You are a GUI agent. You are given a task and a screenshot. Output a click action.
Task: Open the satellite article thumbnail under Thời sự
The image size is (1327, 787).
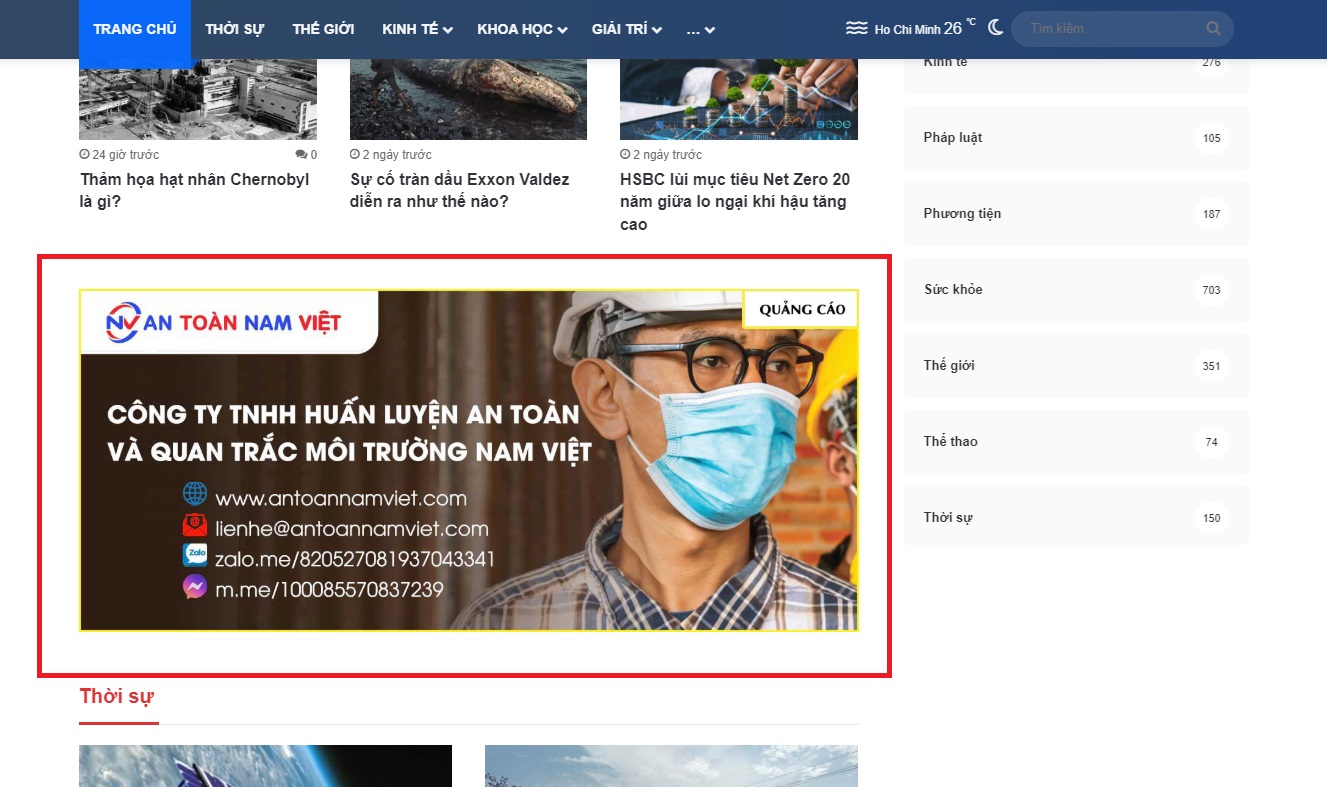(265, 766)
